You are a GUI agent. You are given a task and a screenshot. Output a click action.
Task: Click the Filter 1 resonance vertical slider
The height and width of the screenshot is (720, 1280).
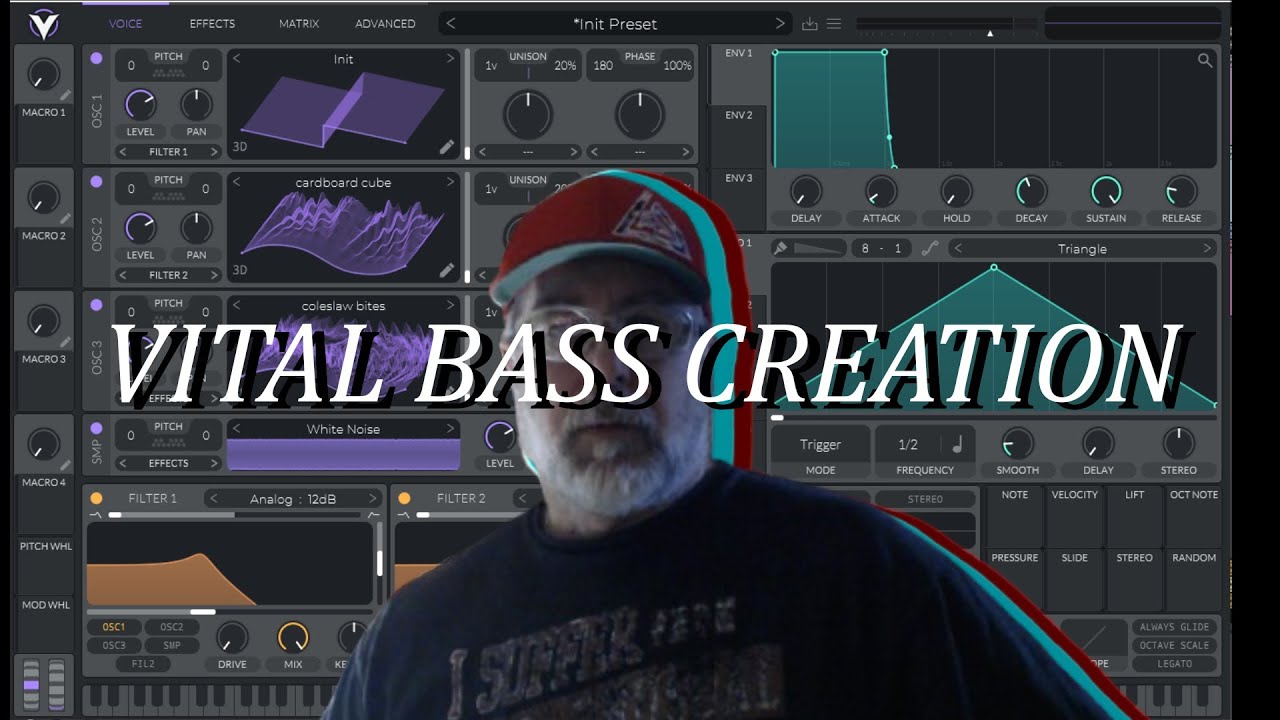pyautogui.click(x=379, y=563)
